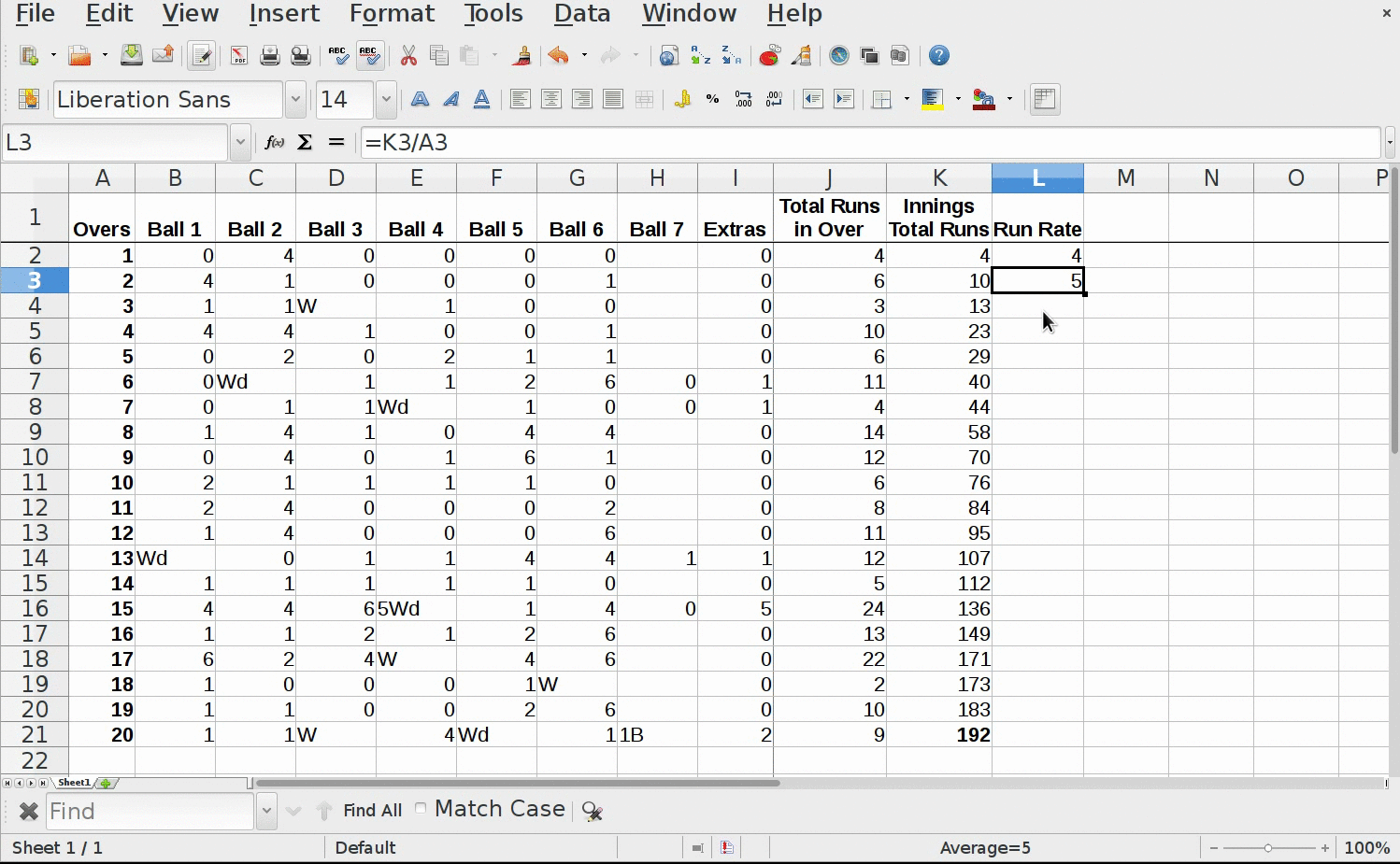This screenshot has width=1400, height=864.
Task: Toggle Edit File mode button
Action: (201, 56)
